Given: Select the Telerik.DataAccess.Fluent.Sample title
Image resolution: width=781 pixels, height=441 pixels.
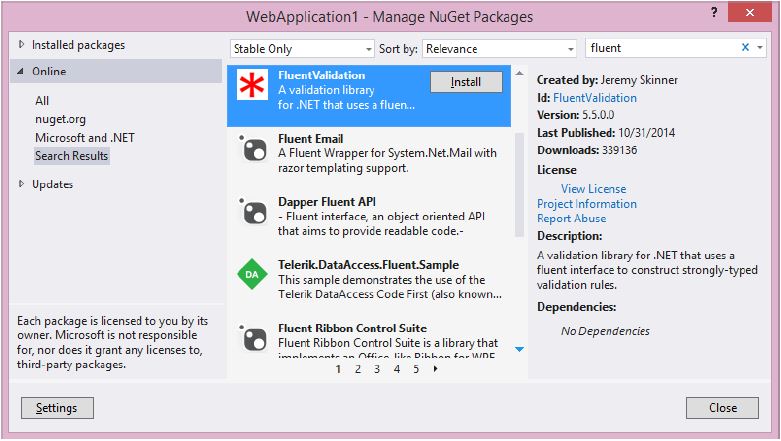Looking at the screenshot, I should [368, 265].
